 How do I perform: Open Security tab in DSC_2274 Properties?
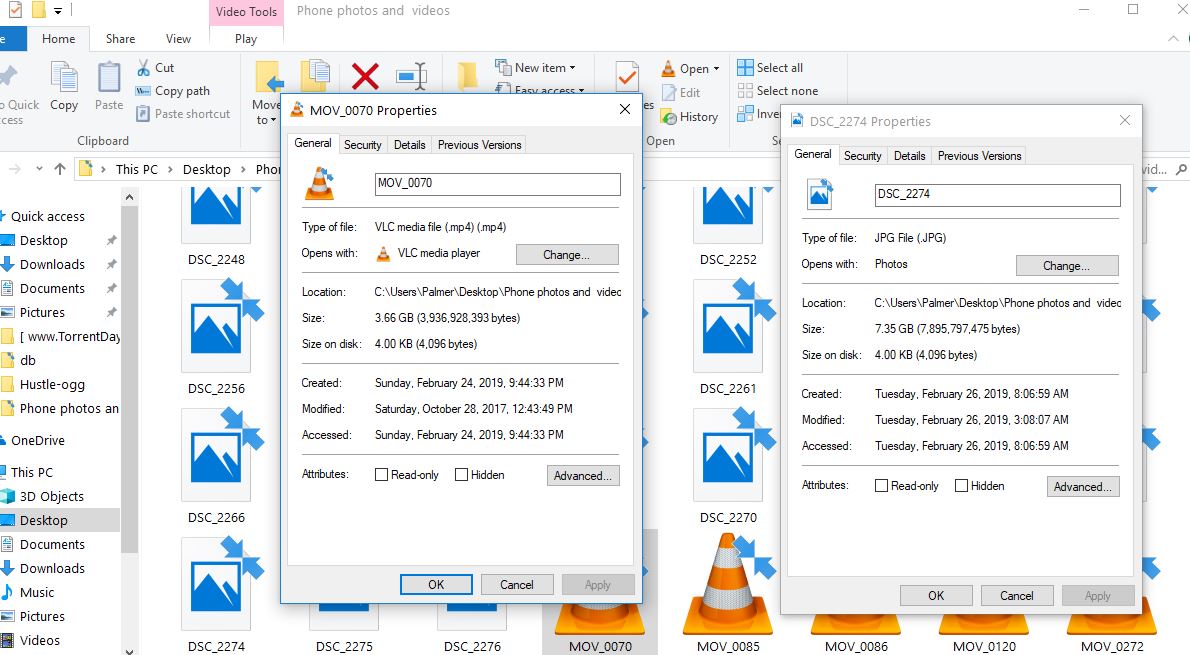863,156
